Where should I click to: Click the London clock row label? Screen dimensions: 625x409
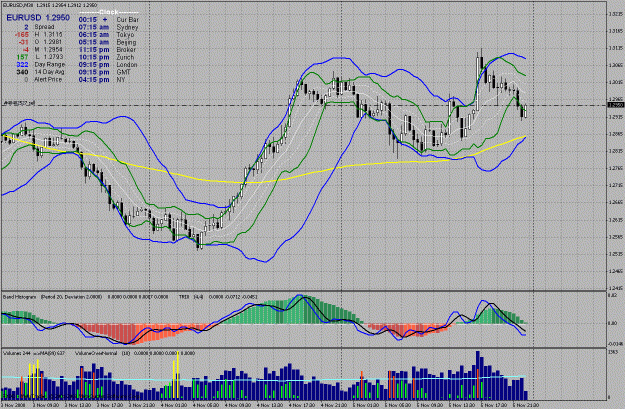click(x=127, y=64)
